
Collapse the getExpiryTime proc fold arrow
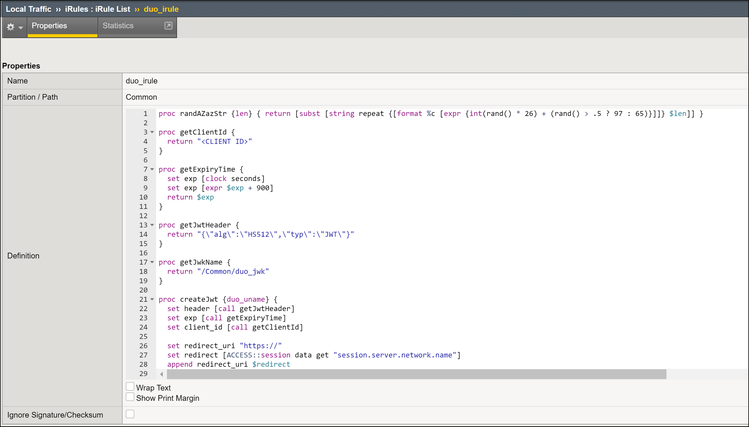152,169
